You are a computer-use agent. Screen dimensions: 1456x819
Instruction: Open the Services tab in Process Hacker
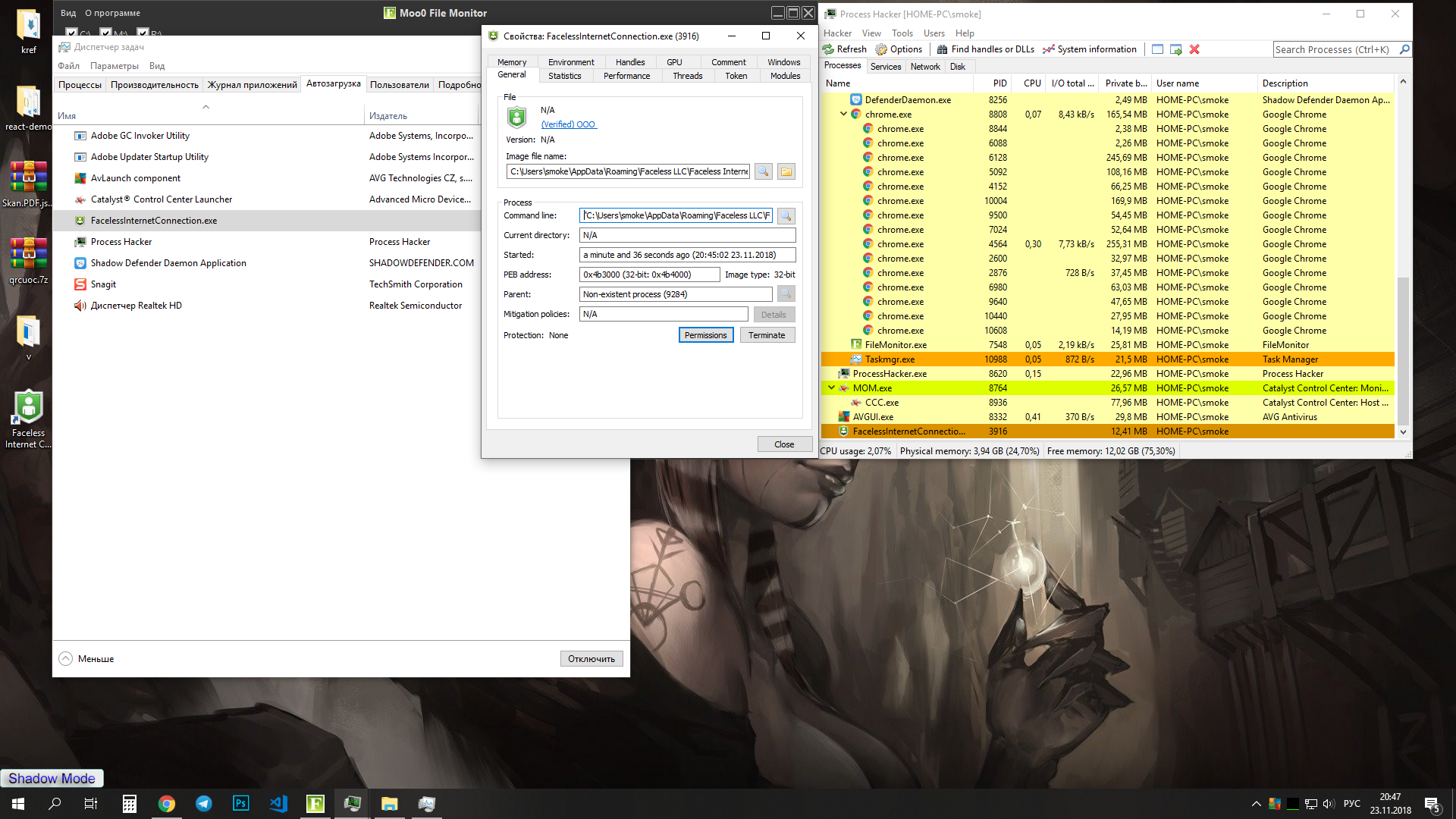885,67
